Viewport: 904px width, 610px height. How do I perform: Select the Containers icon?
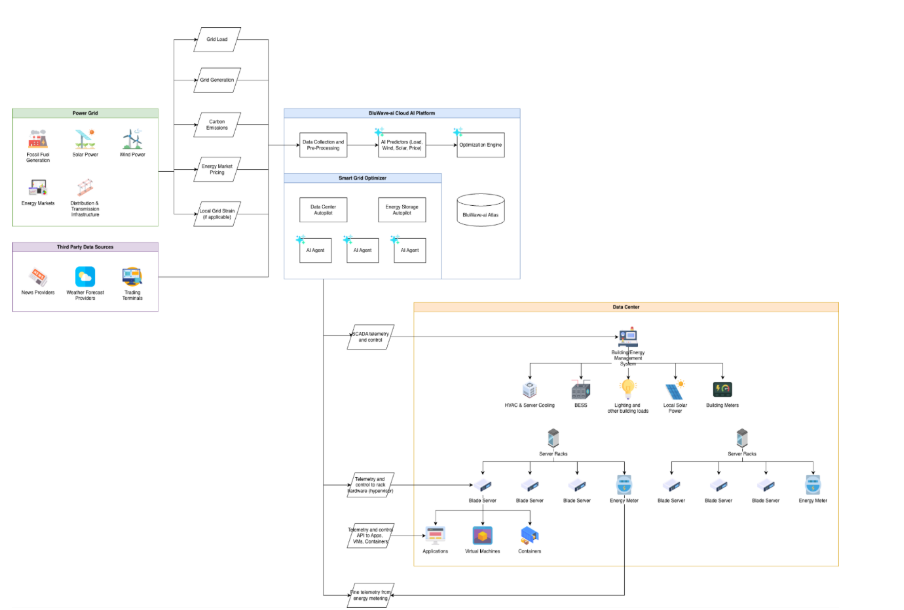click(x=530, y=534)
